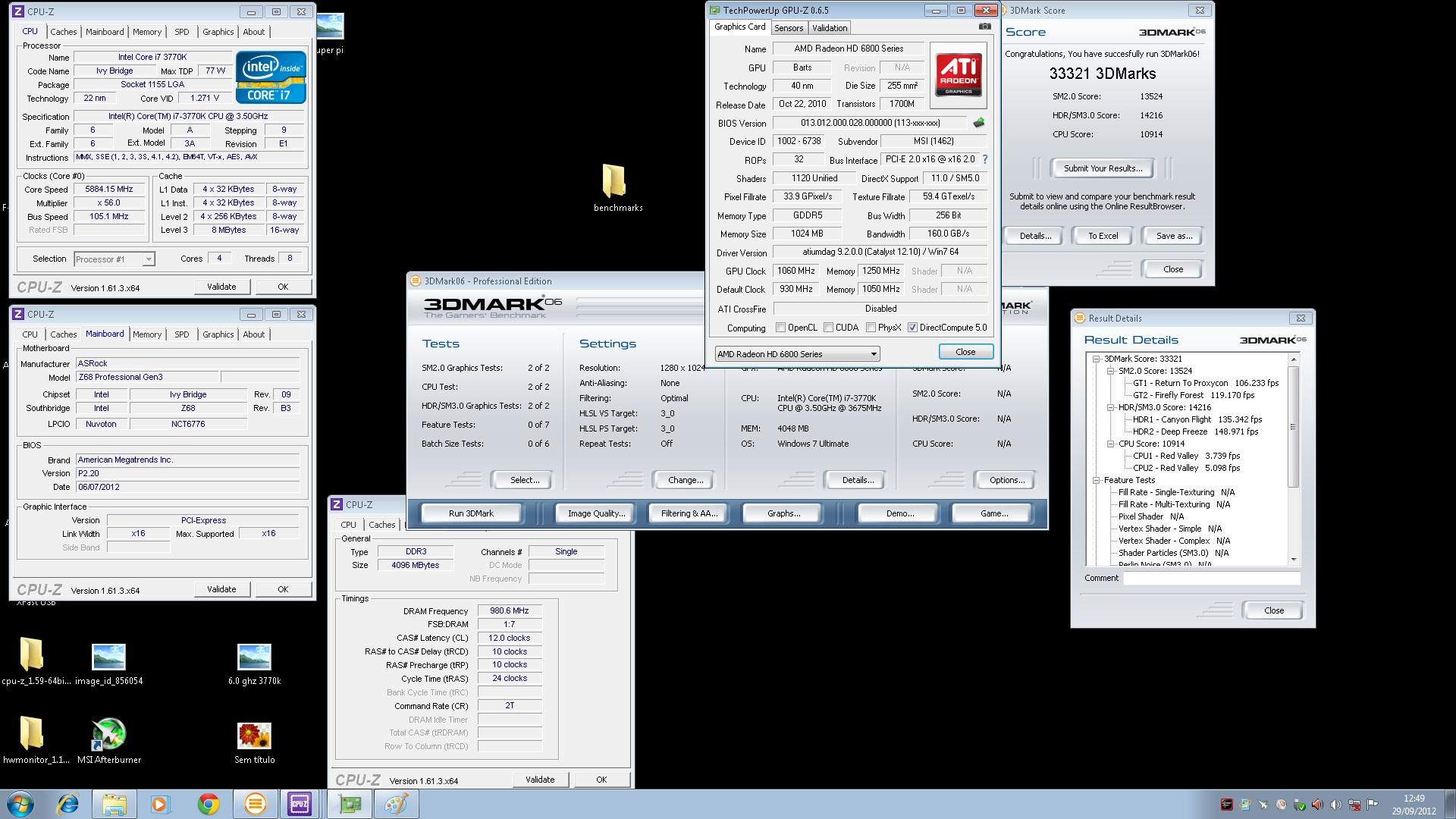Open the AMD Radeon HD 6800 Series dropdown

click(797, 354)
